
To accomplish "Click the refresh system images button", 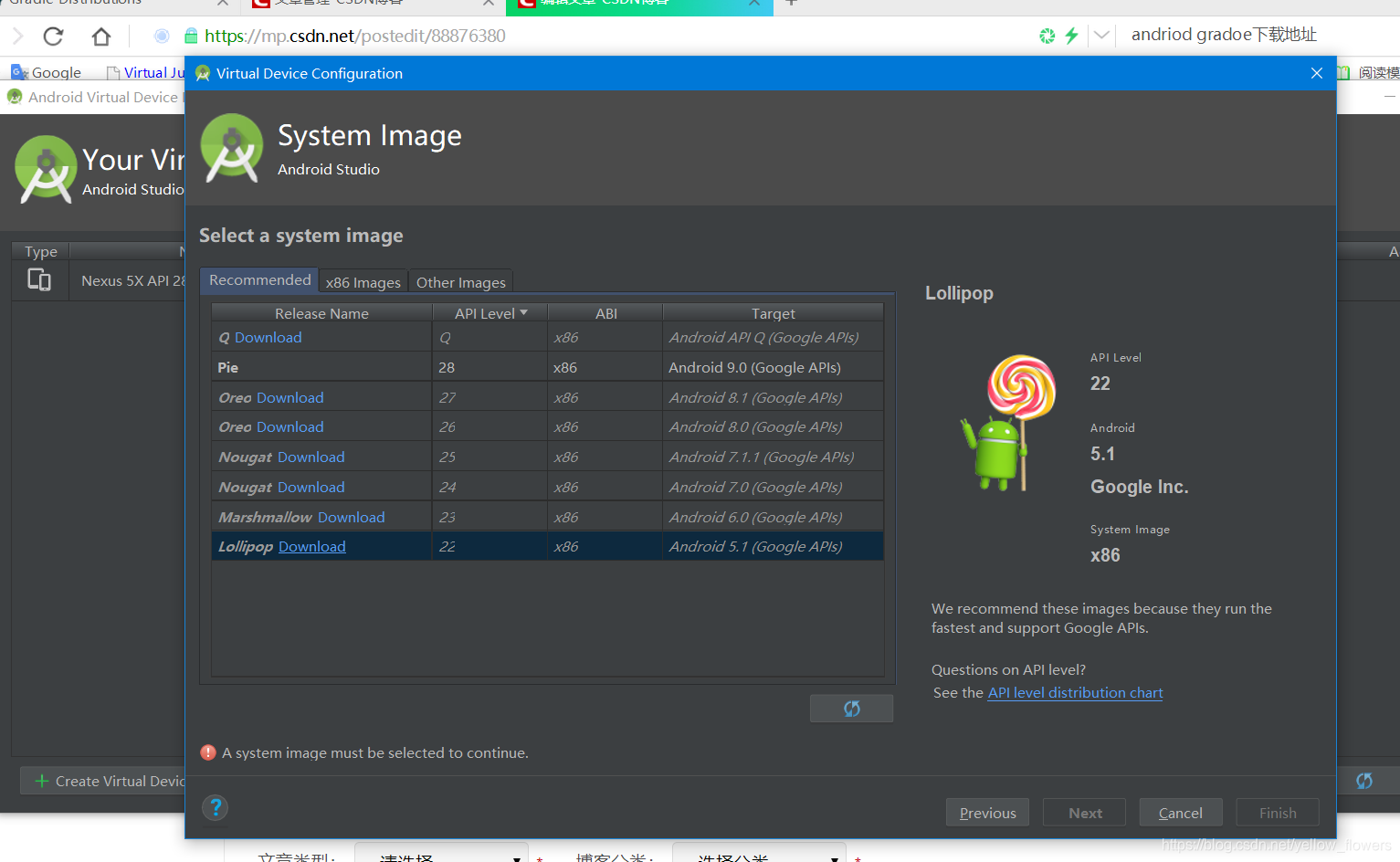I will 851,709.
